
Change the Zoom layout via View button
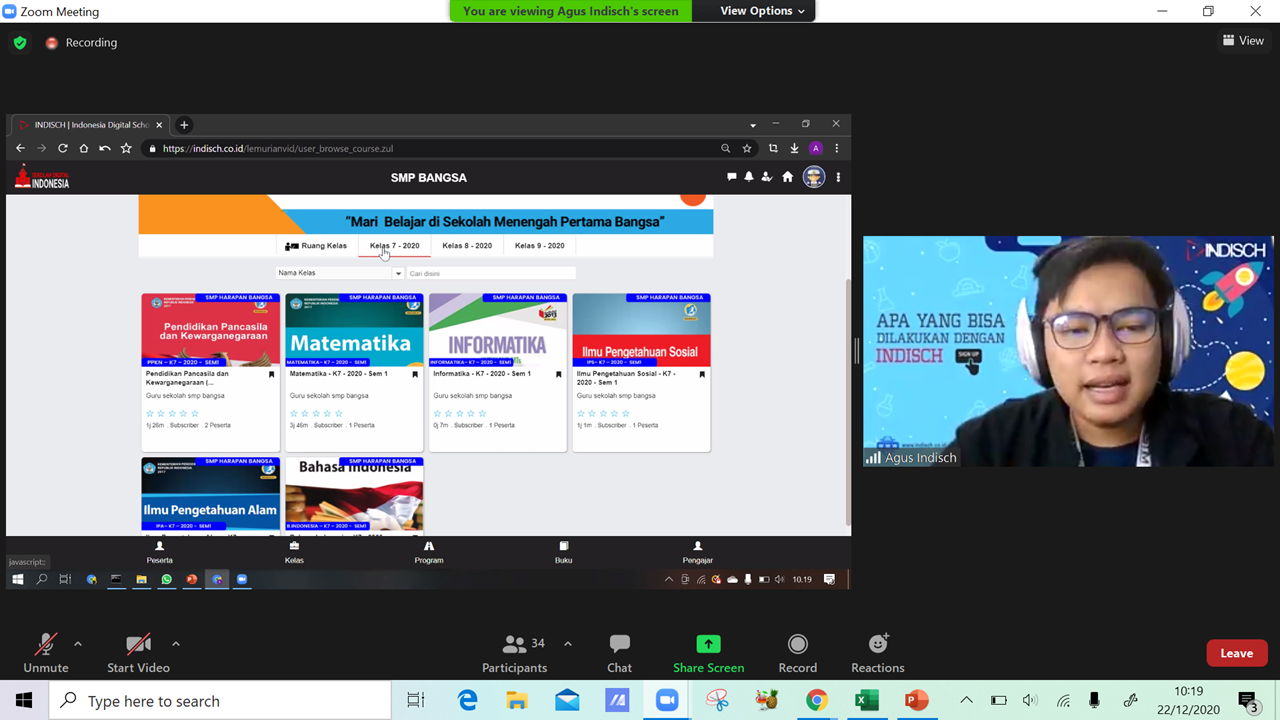(x=1243, y=41)
